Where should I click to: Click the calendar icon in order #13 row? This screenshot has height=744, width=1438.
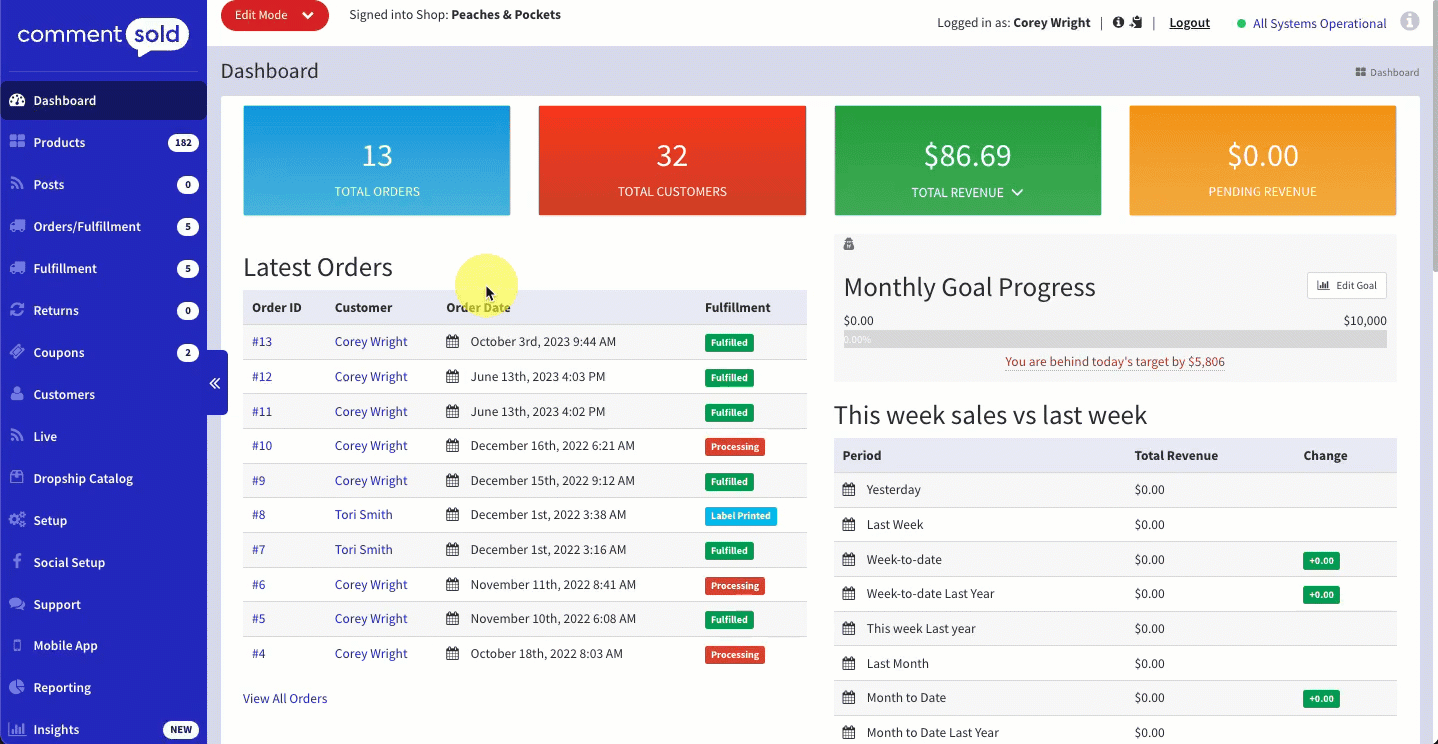coord(453,342)
